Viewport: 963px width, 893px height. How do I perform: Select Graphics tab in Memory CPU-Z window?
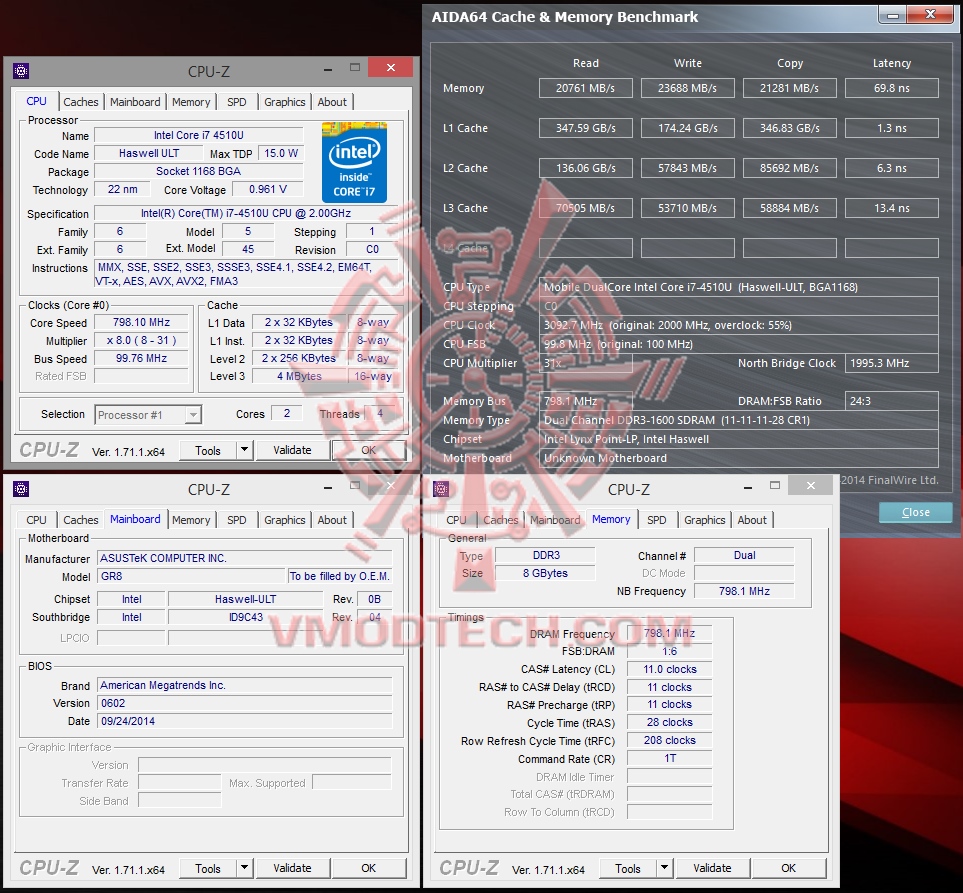pyautogui.click(x=704, y=520)
